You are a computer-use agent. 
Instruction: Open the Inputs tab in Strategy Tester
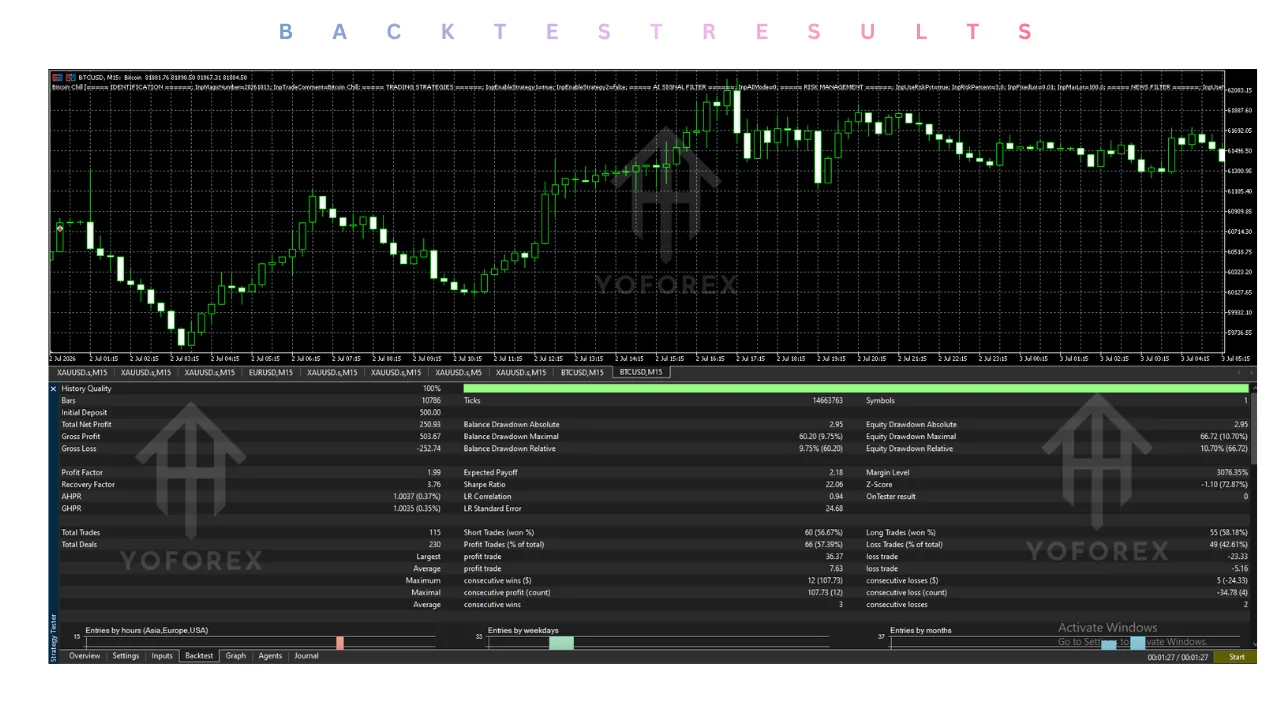(162, 656)
